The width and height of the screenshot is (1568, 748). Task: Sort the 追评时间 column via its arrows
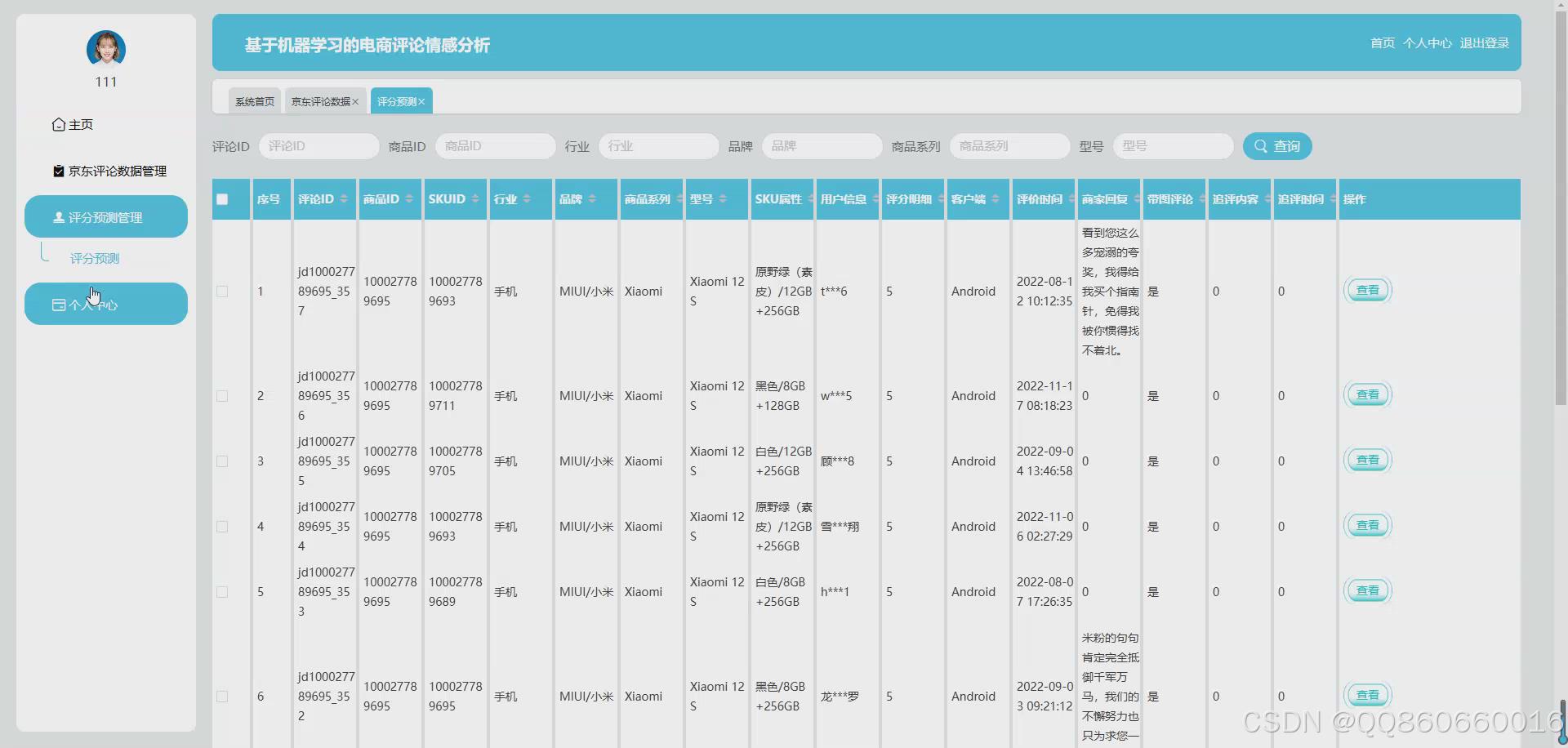1333,199
